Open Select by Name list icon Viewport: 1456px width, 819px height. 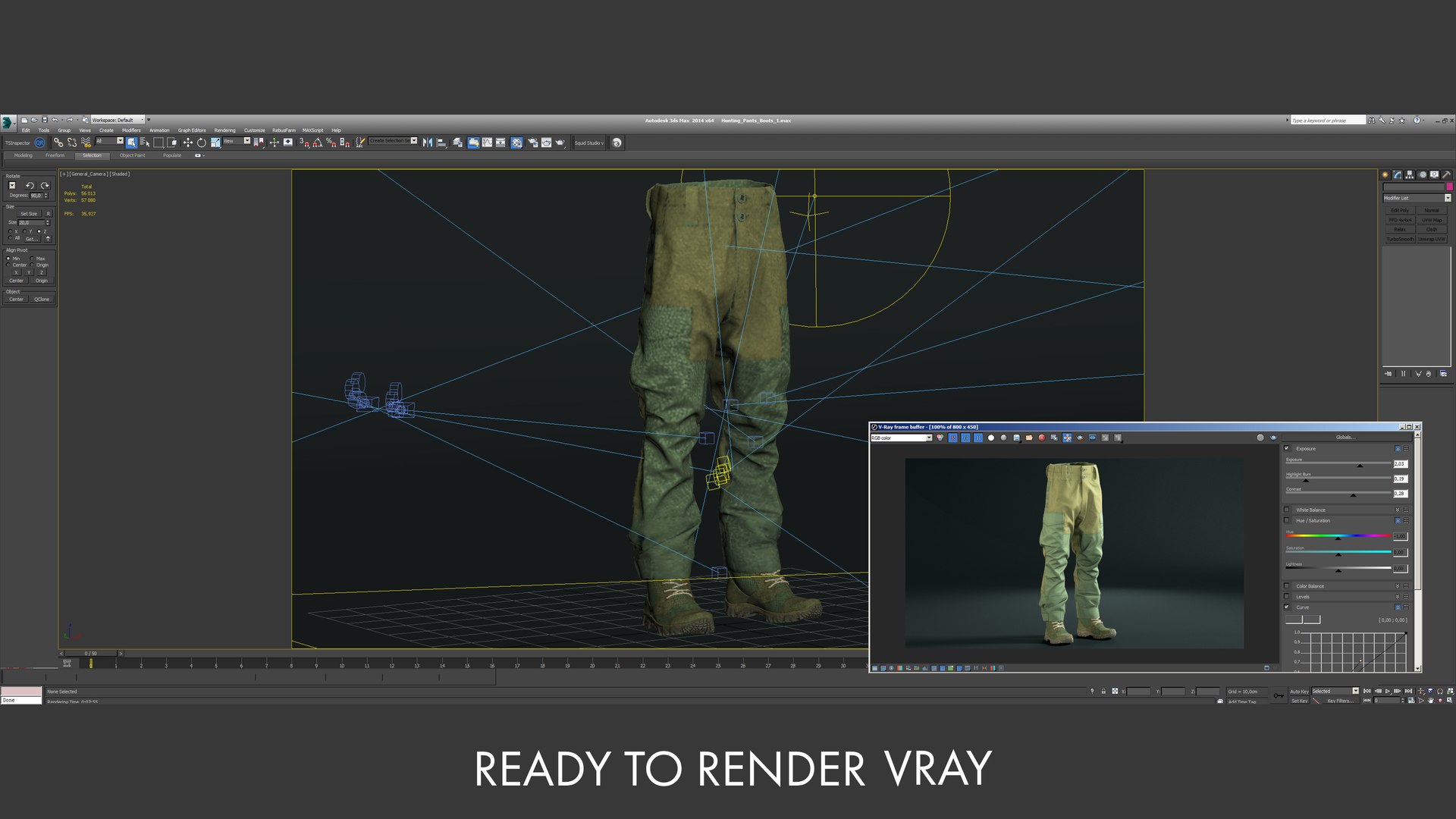click(145, 143)
